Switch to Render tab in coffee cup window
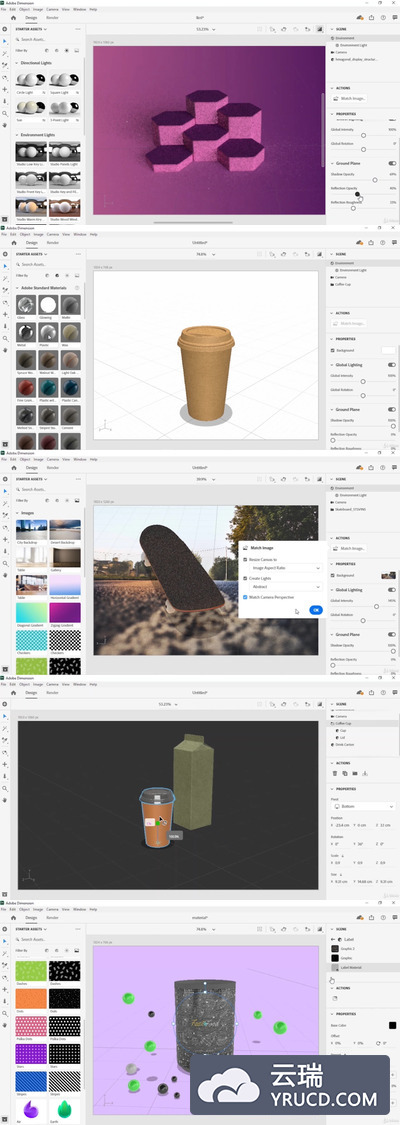Screen dimensions: 400x1125 pyautogui.click(x=52, y=243)
